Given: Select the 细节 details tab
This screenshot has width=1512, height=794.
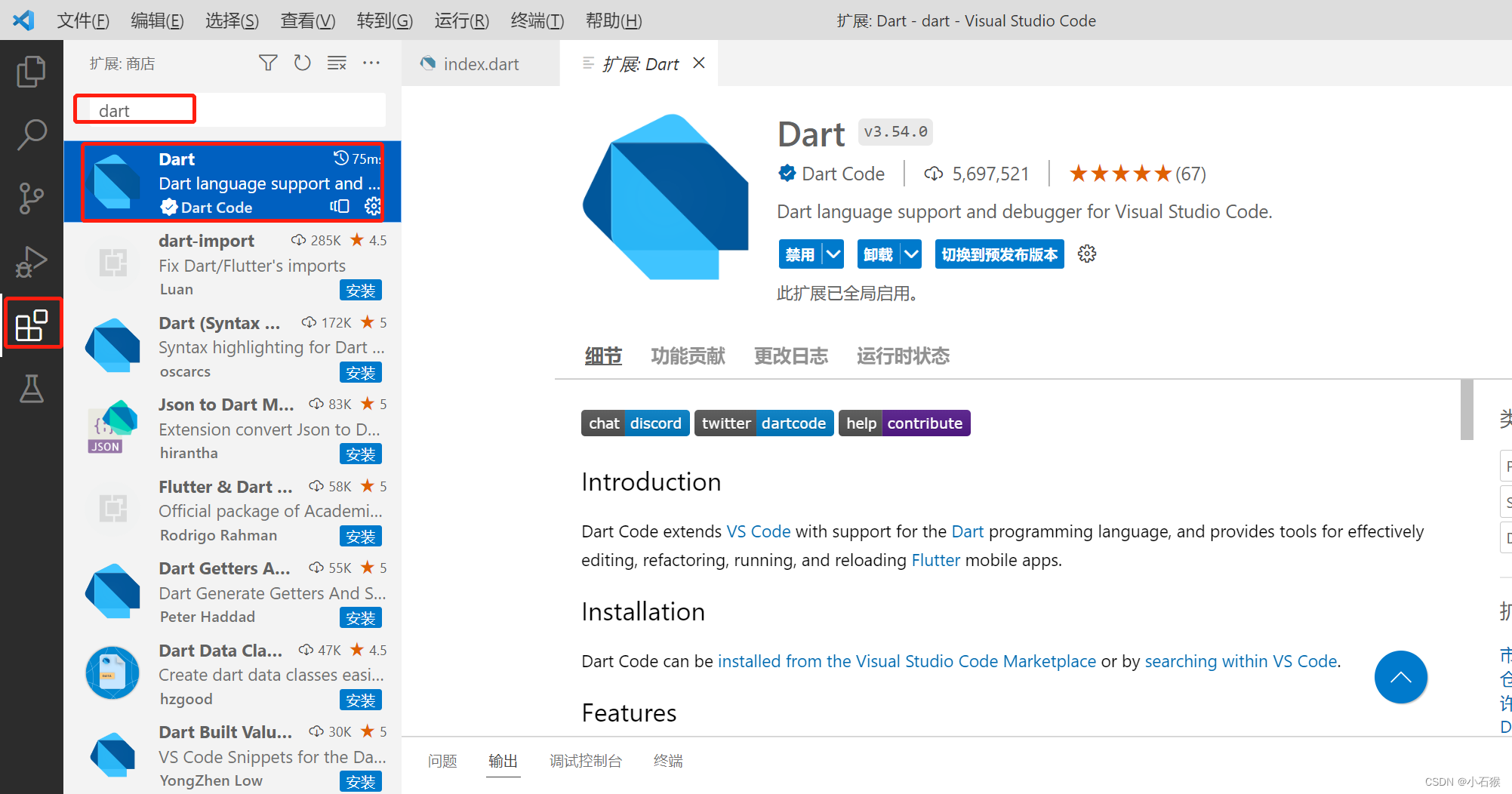Looking at the screenshot, I should 603,355.
